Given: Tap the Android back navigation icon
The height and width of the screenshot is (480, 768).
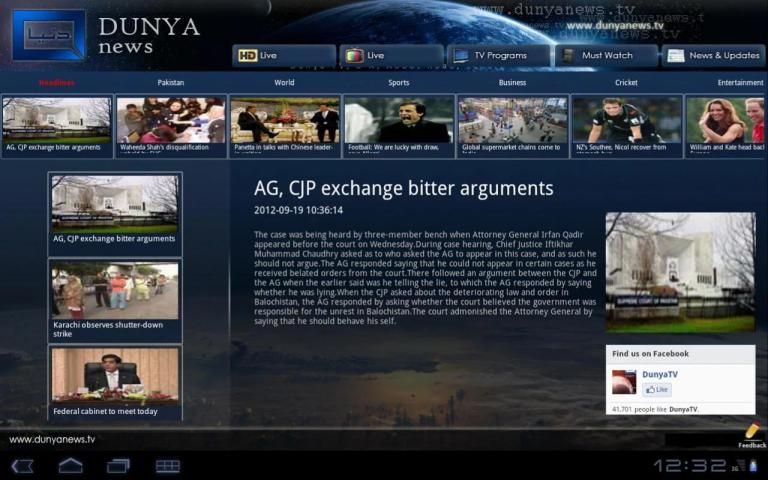Looking at the screenshot, I should tap(22, 466).
